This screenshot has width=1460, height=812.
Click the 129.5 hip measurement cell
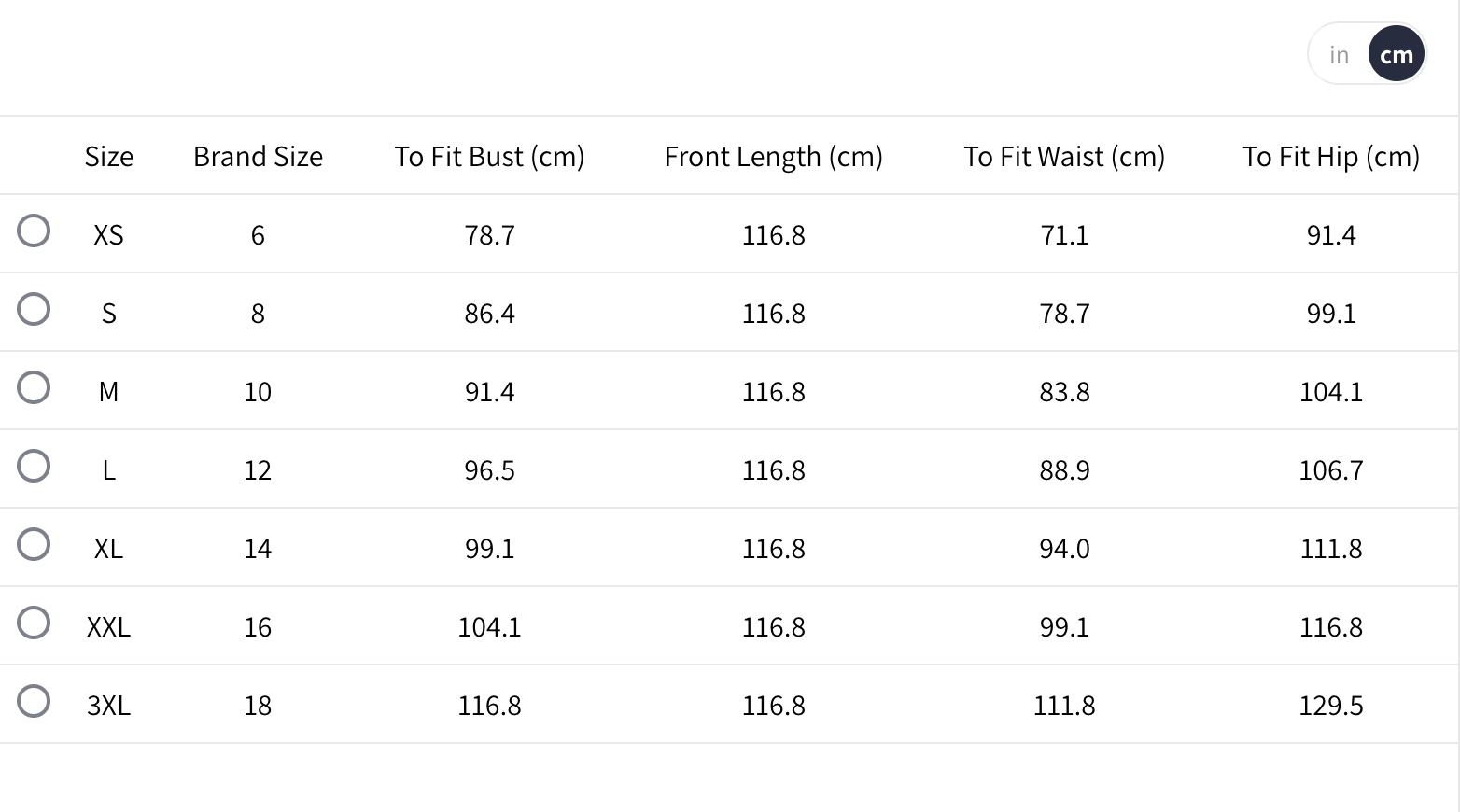point(1331,706)
